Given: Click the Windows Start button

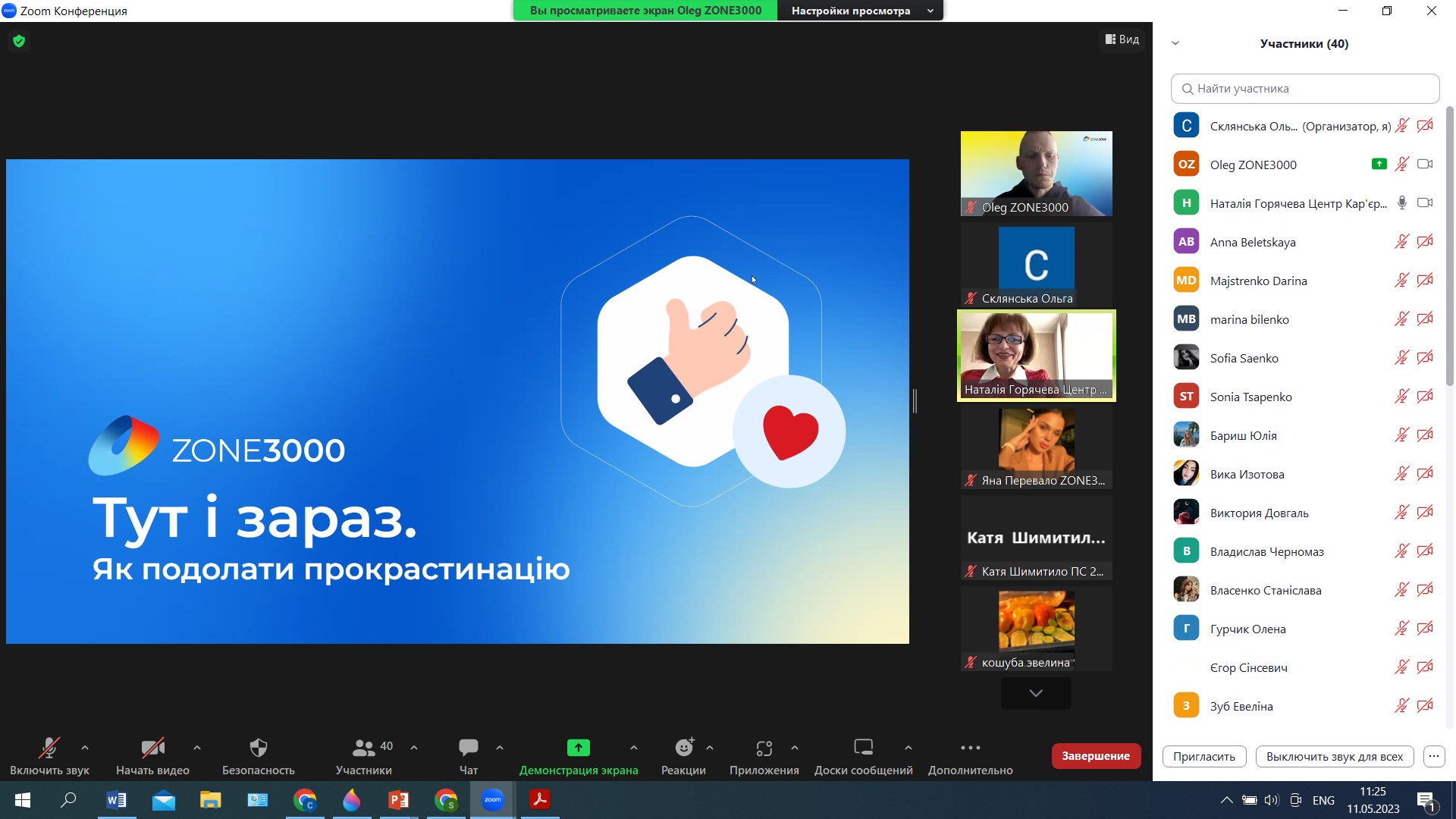Looking at the screenshot, I should (23, 800).
